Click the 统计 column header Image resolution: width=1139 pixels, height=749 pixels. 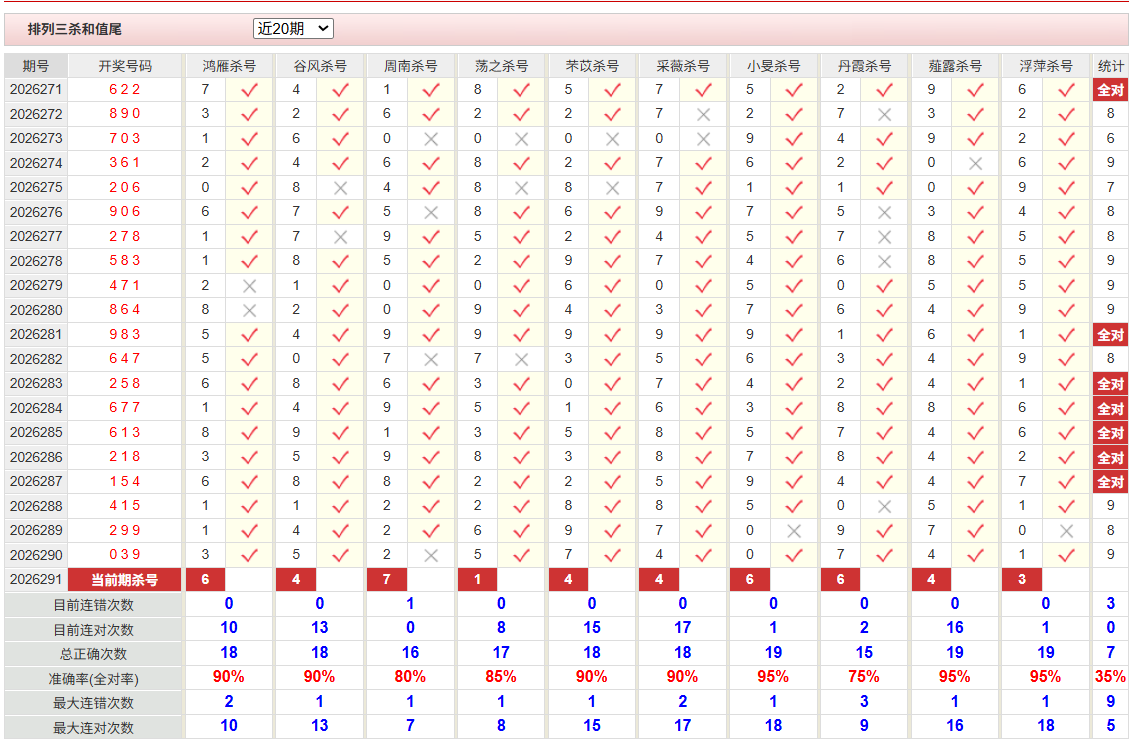point(1111,66)
